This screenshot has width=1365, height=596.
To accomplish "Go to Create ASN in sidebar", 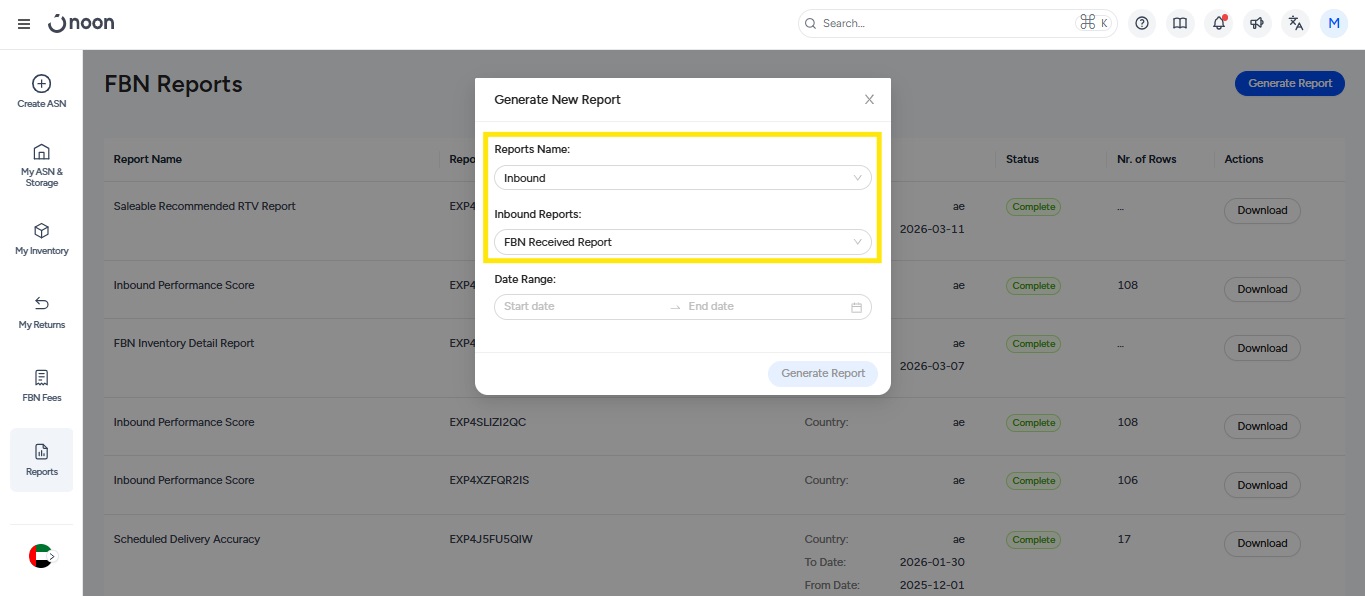I will click(x=42, y=92).
